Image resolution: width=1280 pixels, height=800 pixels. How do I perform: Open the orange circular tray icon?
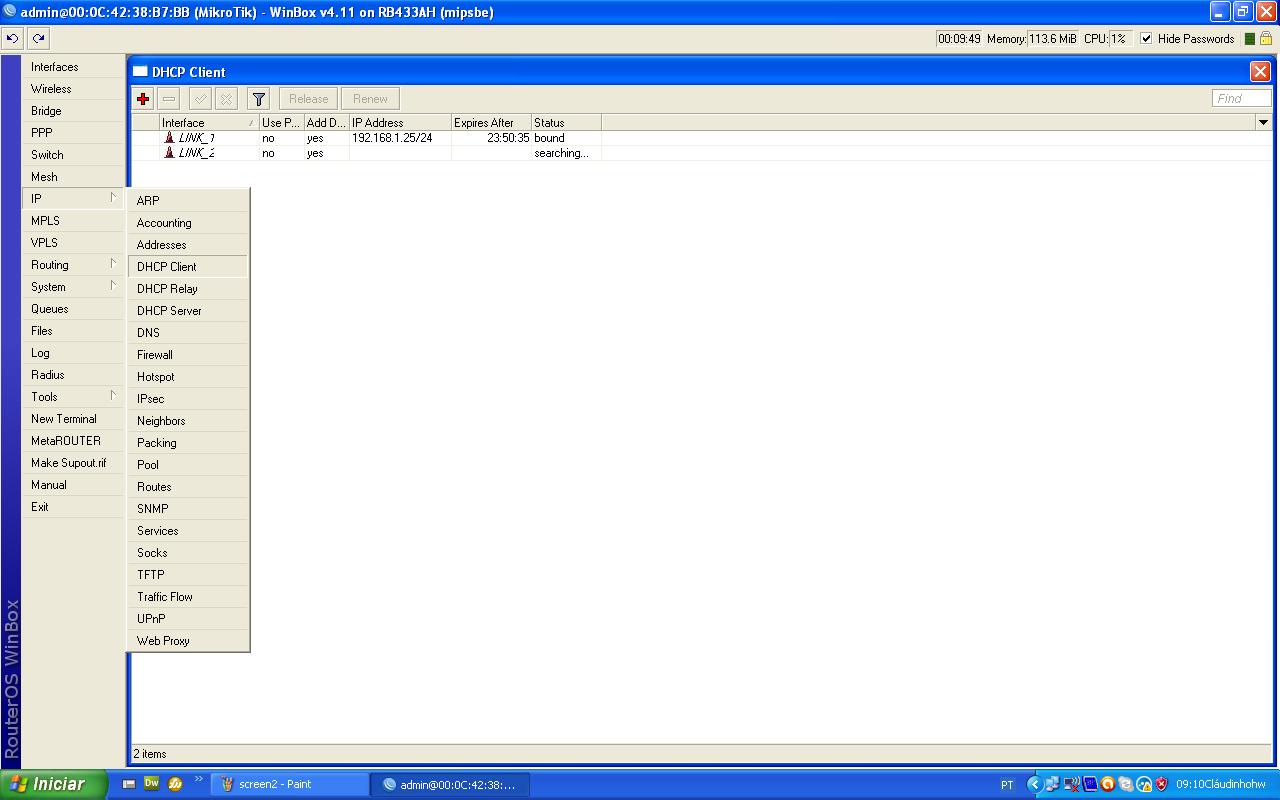1107,785
